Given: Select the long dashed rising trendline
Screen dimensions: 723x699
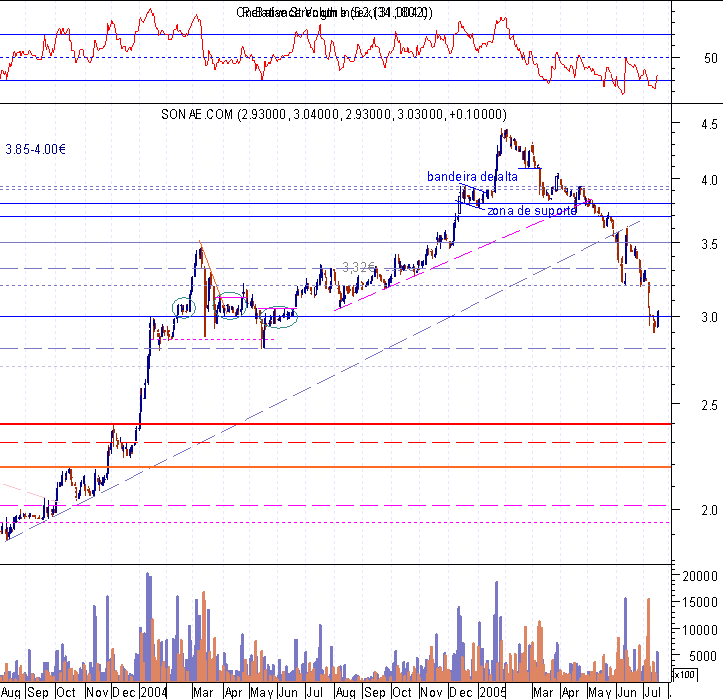Looking at the screenshot, I should (x=323, y=381).
